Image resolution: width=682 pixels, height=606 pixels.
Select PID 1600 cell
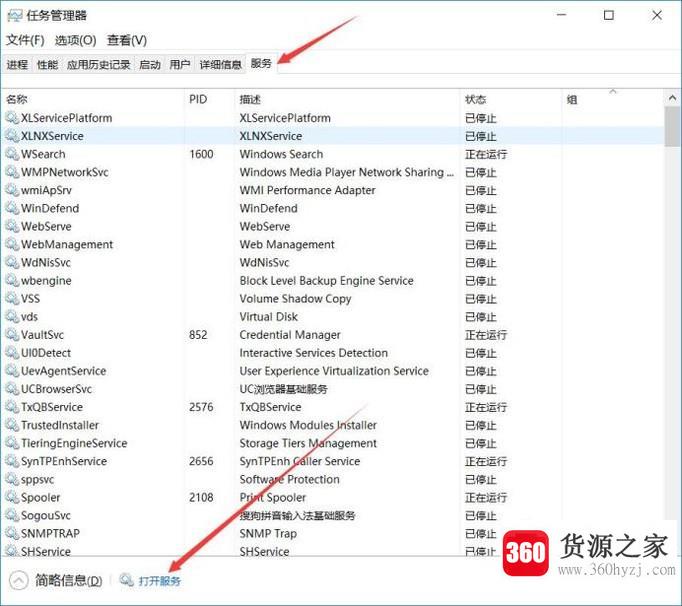pos(201,154)
